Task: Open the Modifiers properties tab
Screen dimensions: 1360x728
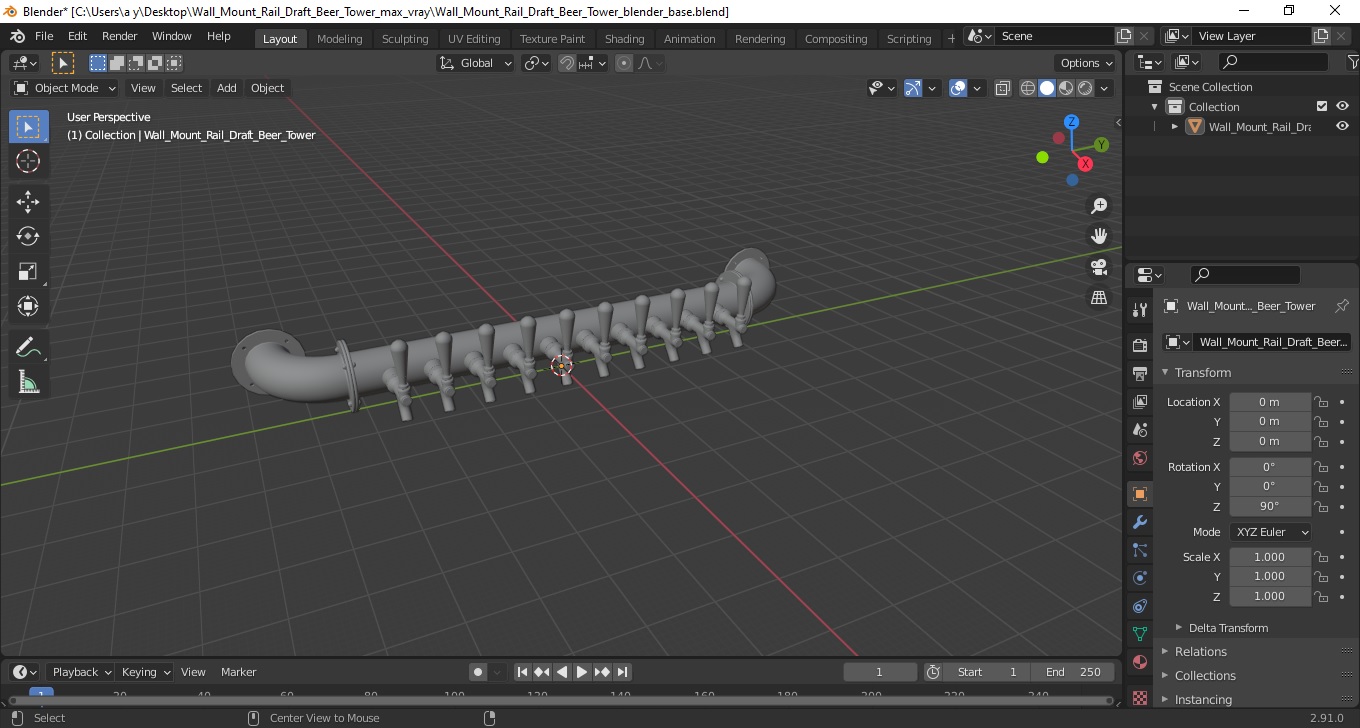Action: (x=1140, y=522)
